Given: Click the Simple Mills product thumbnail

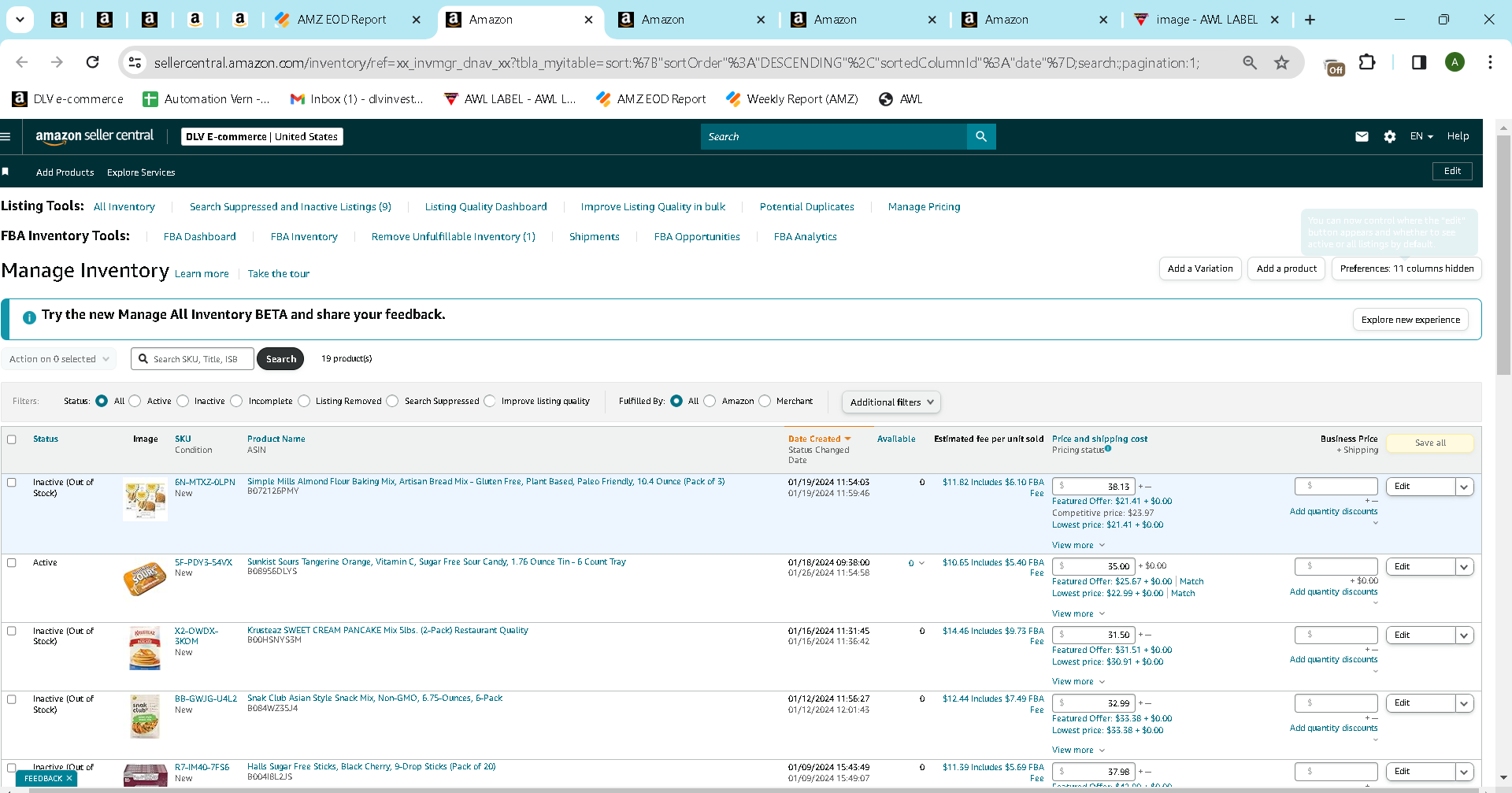Looking at the screenshot, I should pos(145,501).
